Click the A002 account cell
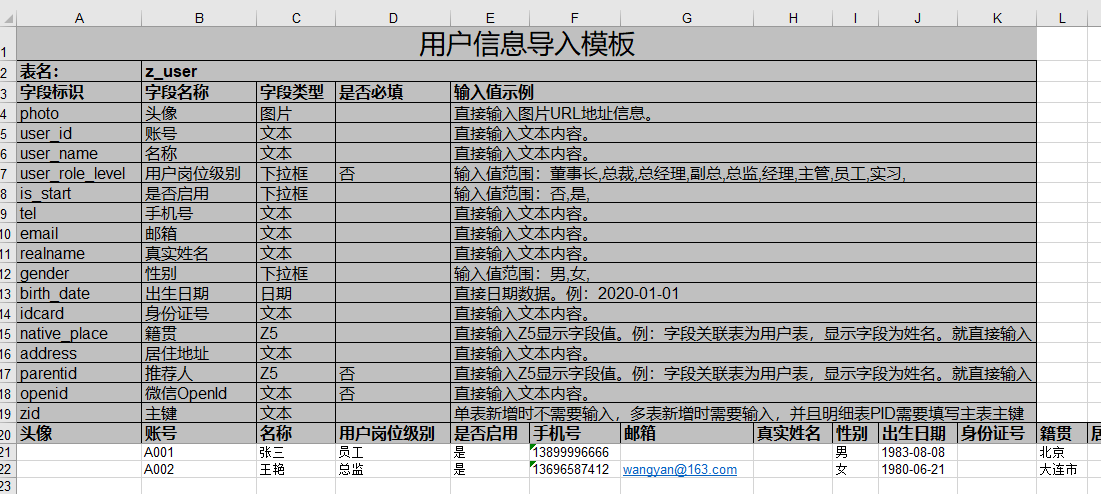 199,469
